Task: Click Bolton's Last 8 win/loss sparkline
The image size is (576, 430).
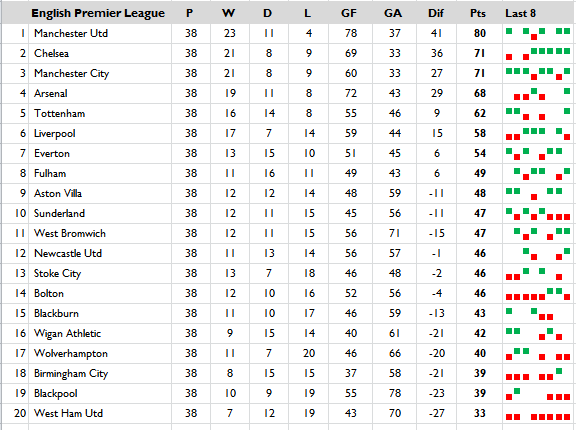Action: pos(539,294)
